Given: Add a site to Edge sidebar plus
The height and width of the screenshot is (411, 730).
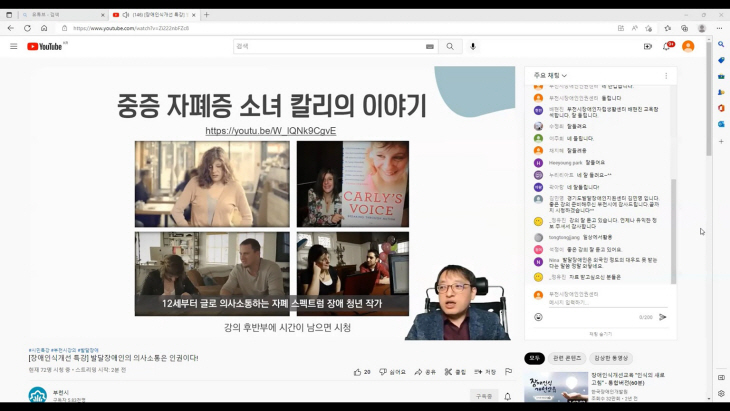Looking at the screenshot, I should tap(721, 141).
